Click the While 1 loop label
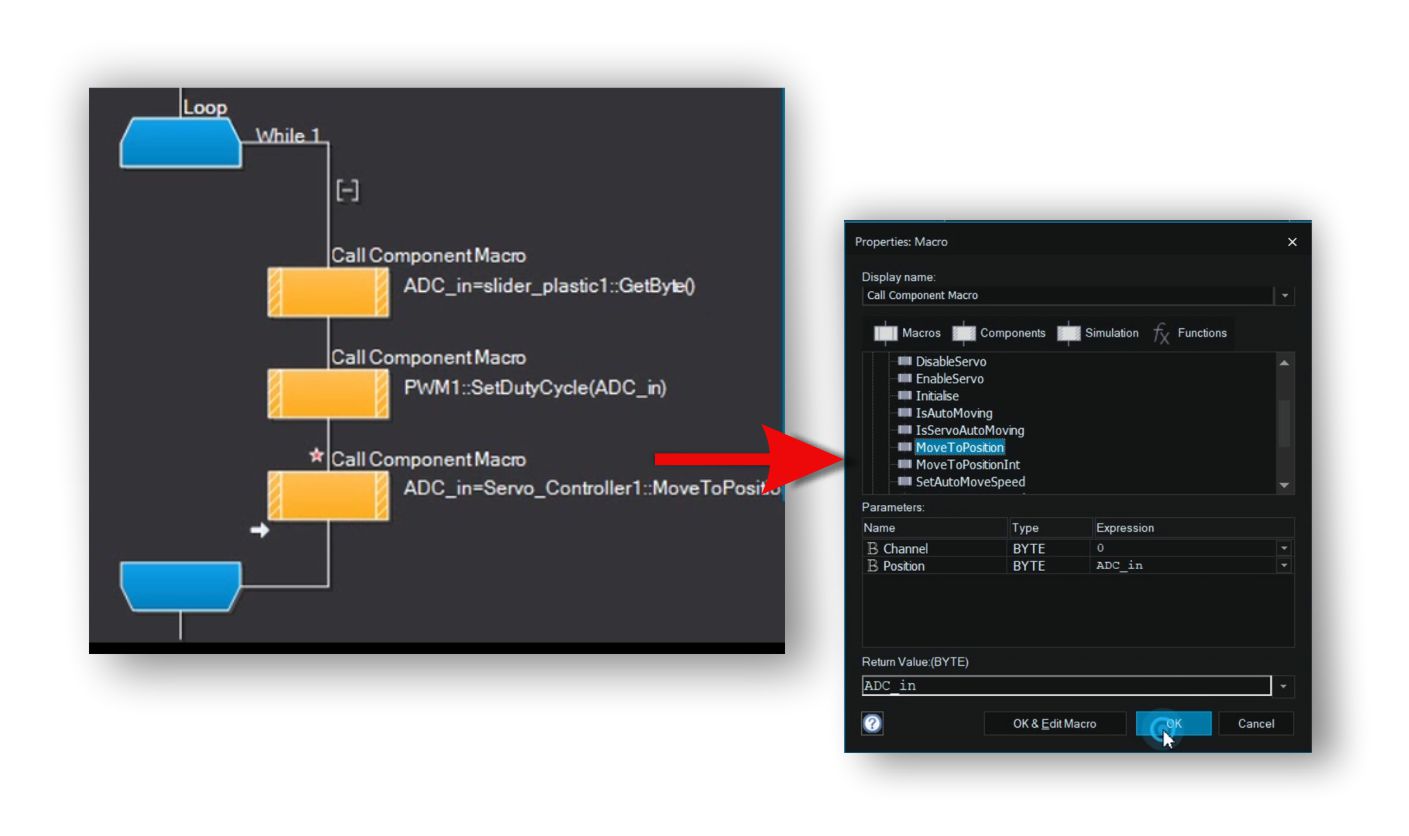 click(x=288, y=136)
